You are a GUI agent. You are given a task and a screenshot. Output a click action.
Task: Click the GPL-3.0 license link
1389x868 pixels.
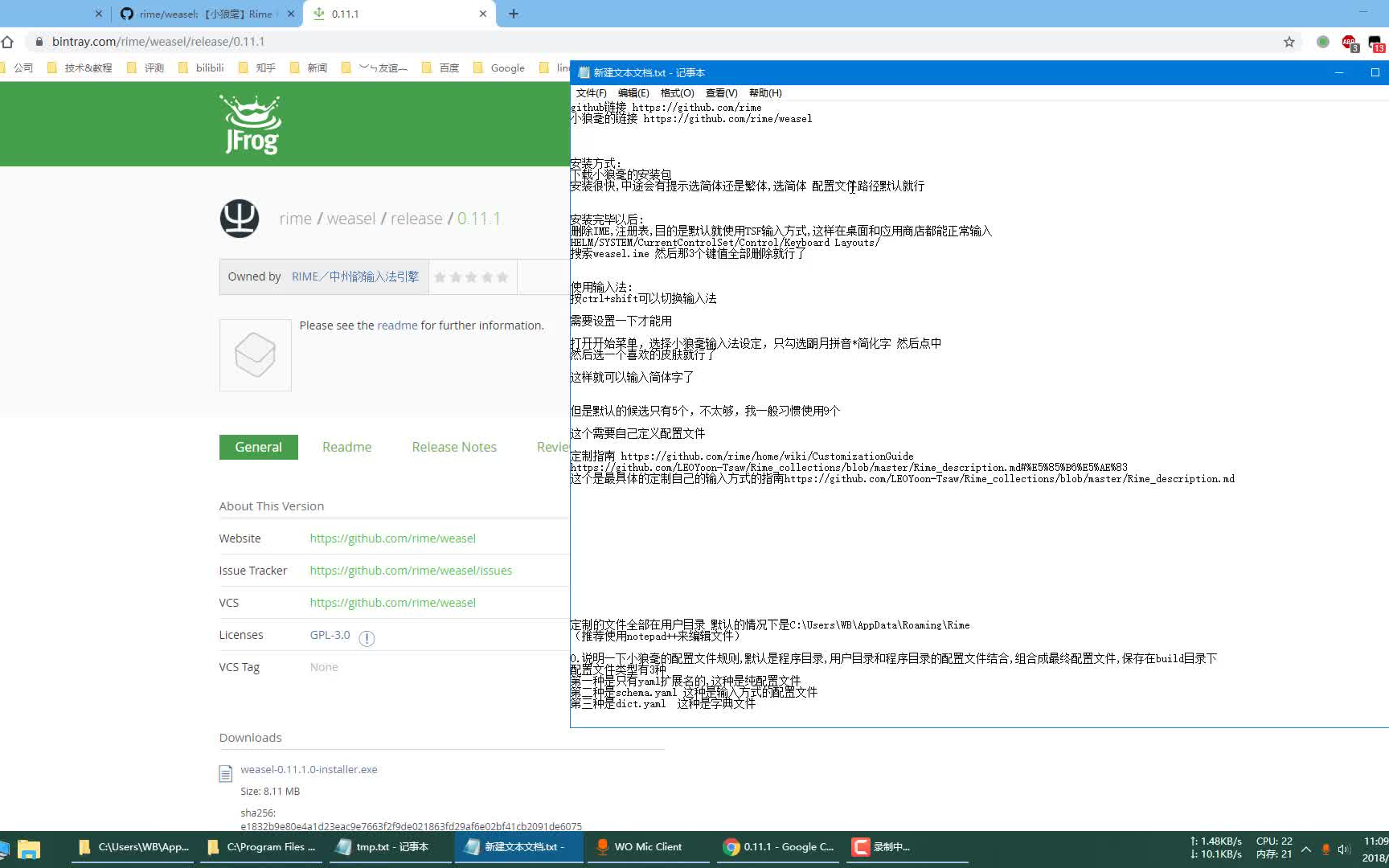(330, 635)
